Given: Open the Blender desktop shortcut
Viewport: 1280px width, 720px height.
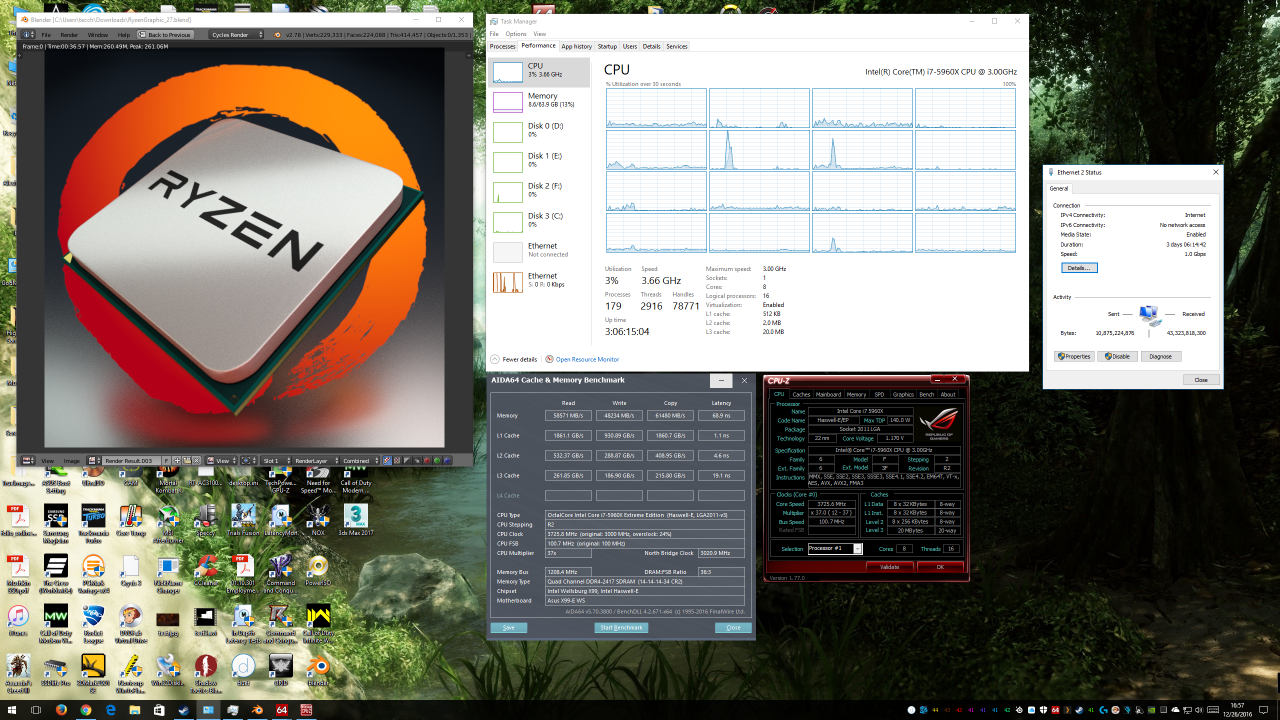Looking at the screenshot, I should (x=318, y=667).
